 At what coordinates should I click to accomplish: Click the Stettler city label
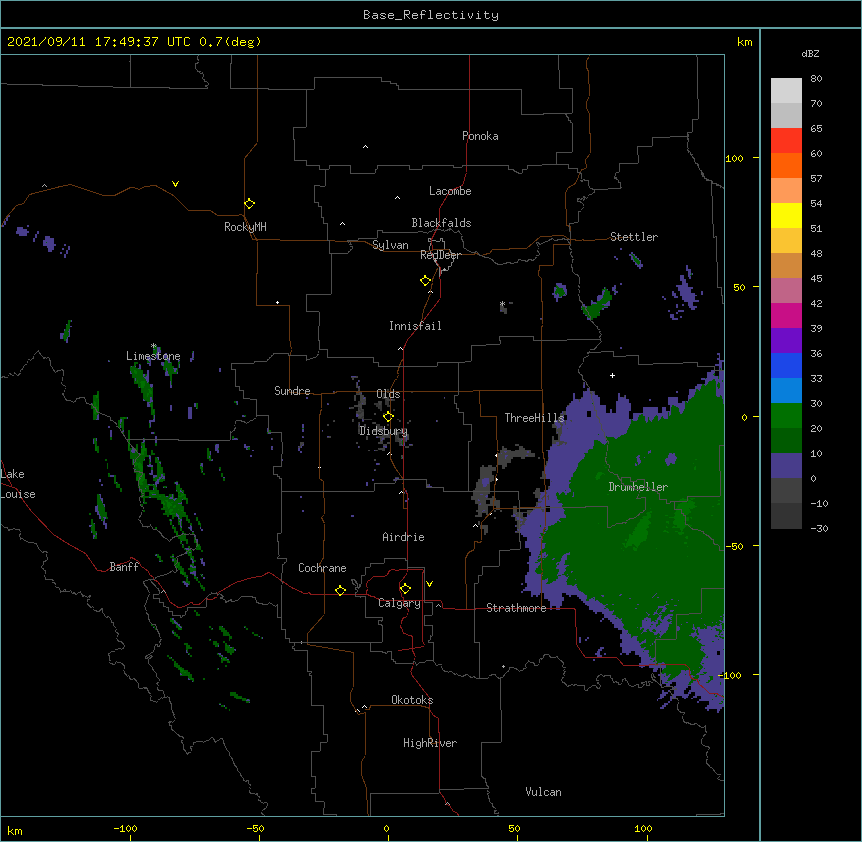[x=634, y=237]
